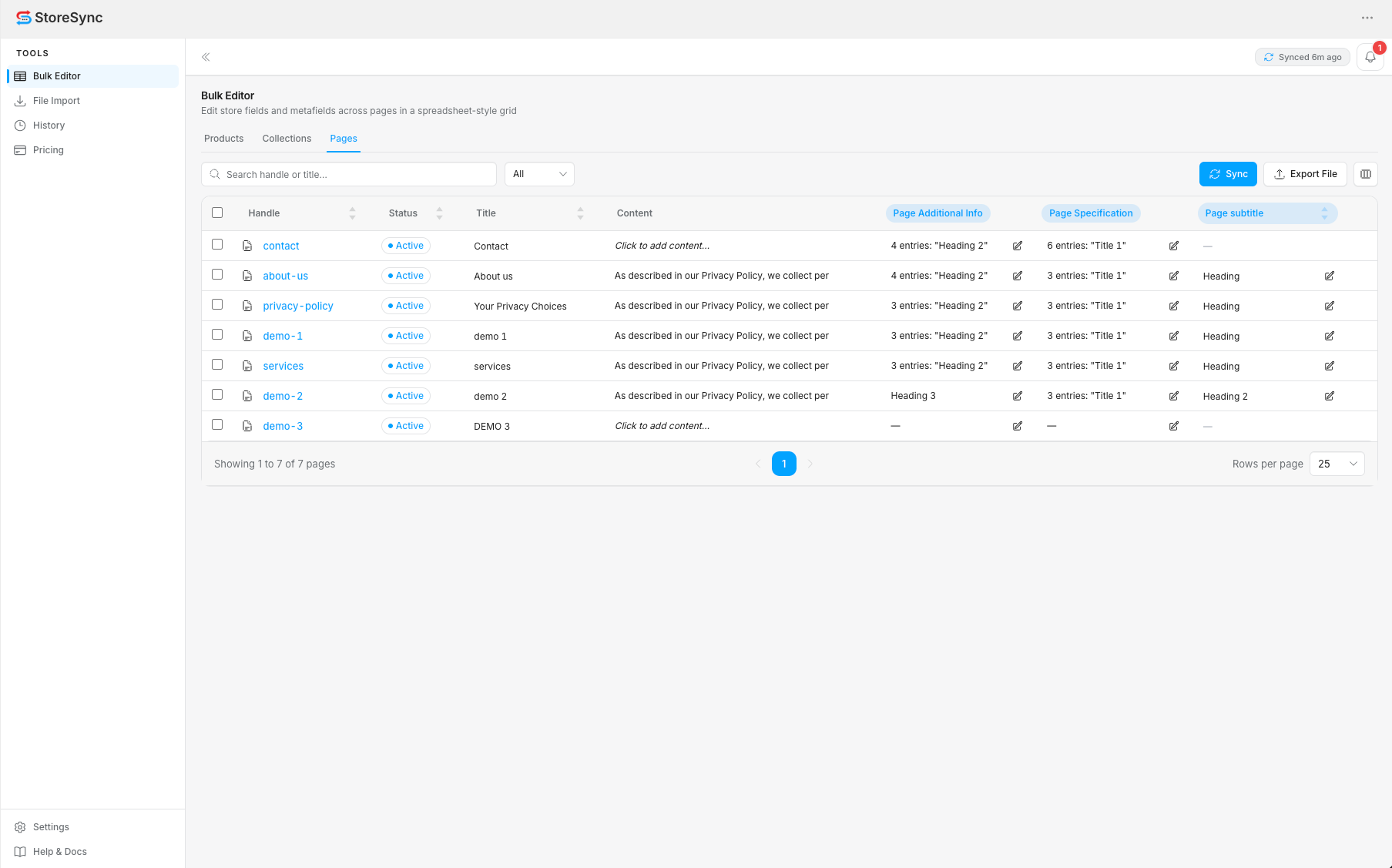
Task: Check the demo-2 row checkbox
Action: [217, 394]
